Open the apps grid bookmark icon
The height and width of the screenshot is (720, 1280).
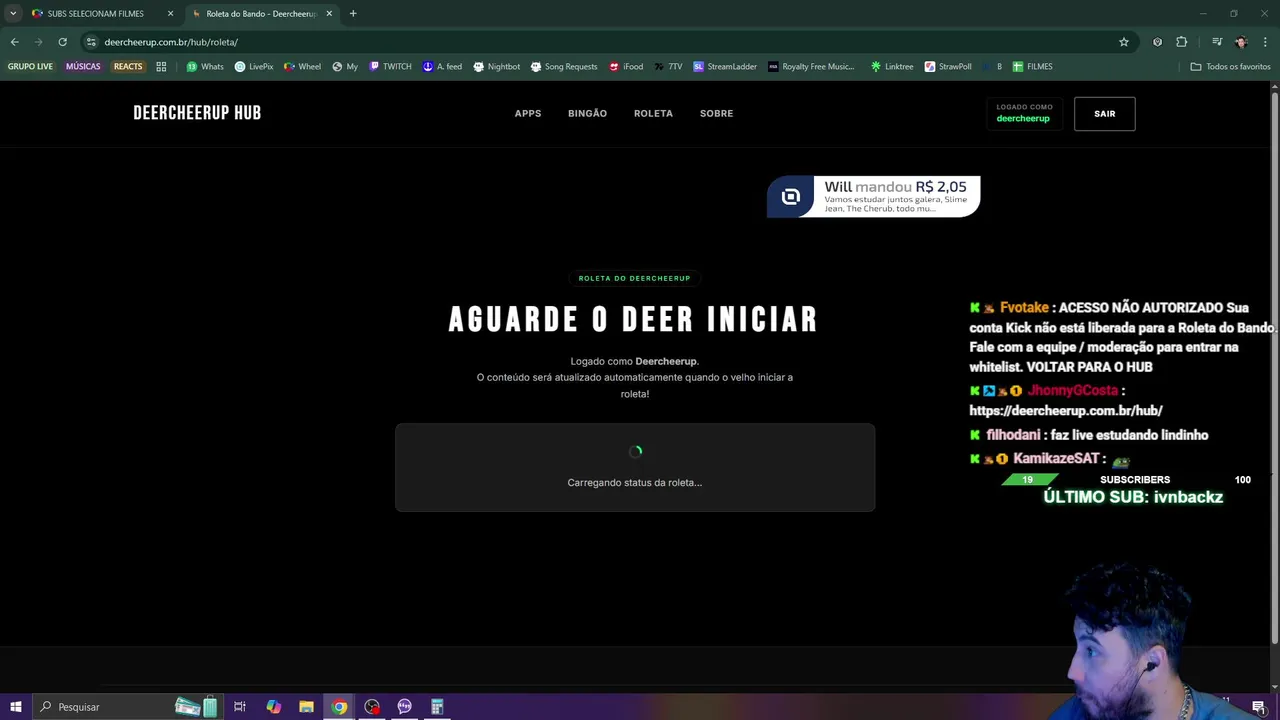[161, 67]
